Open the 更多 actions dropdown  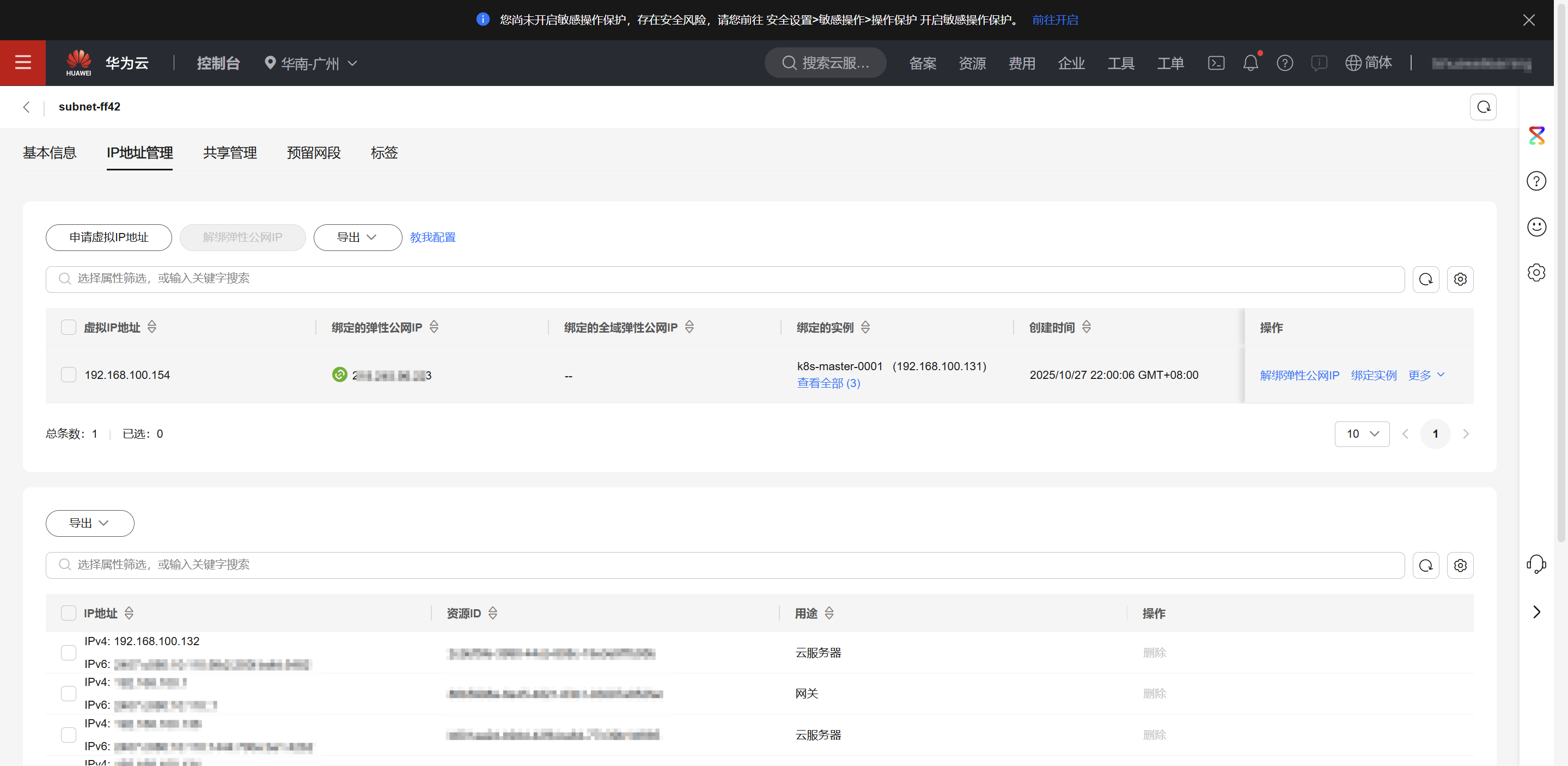pos(1425,375)
